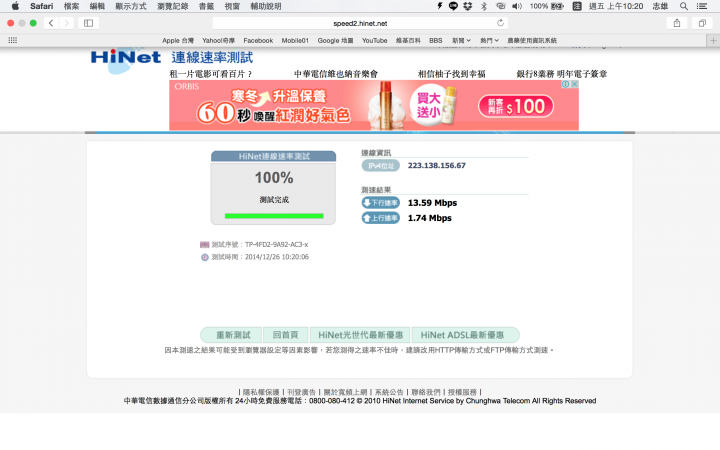Open the 視窗 menu
This screenshot has height=450, width=720.
pyautogui.click(x=232, y=6)
